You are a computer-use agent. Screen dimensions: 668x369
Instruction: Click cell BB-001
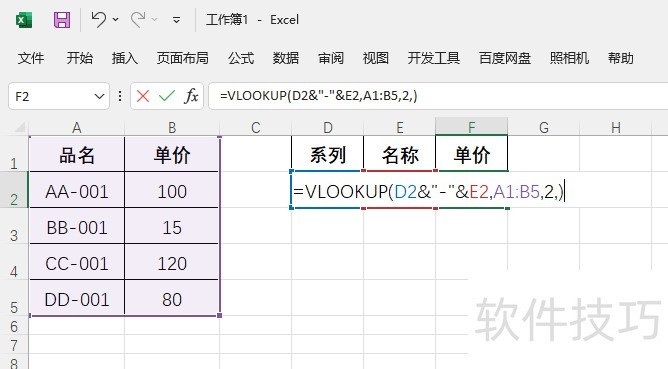point(77,226)
